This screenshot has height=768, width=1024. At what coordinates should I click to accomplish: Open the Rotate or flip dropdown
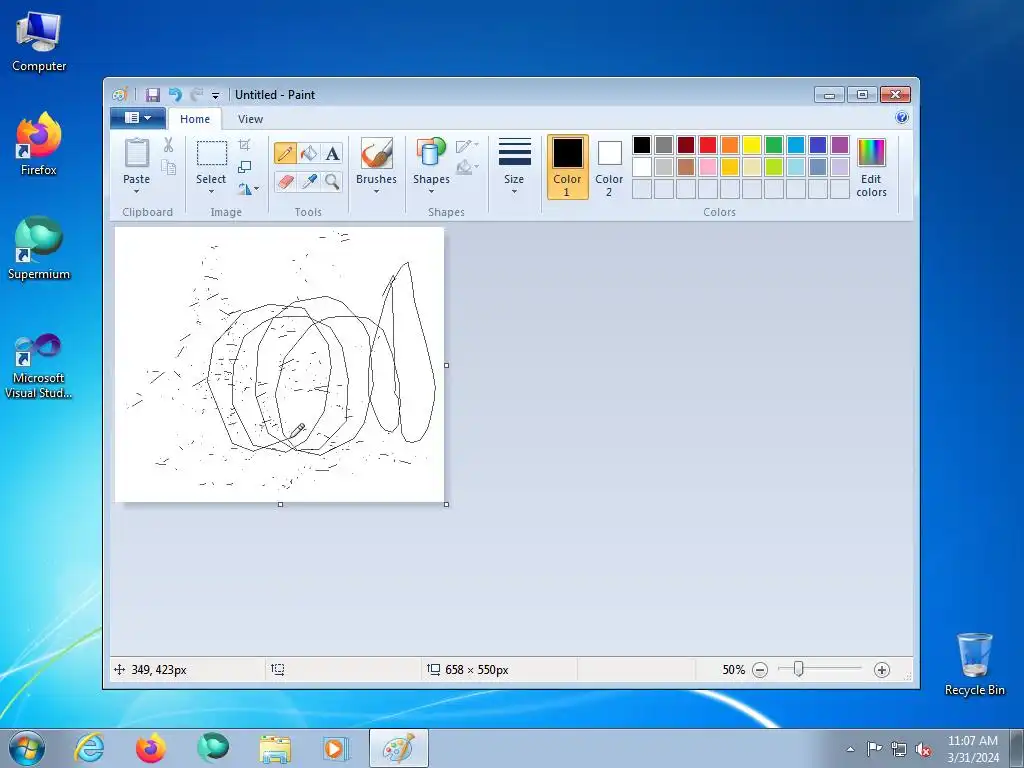point(248,189)
